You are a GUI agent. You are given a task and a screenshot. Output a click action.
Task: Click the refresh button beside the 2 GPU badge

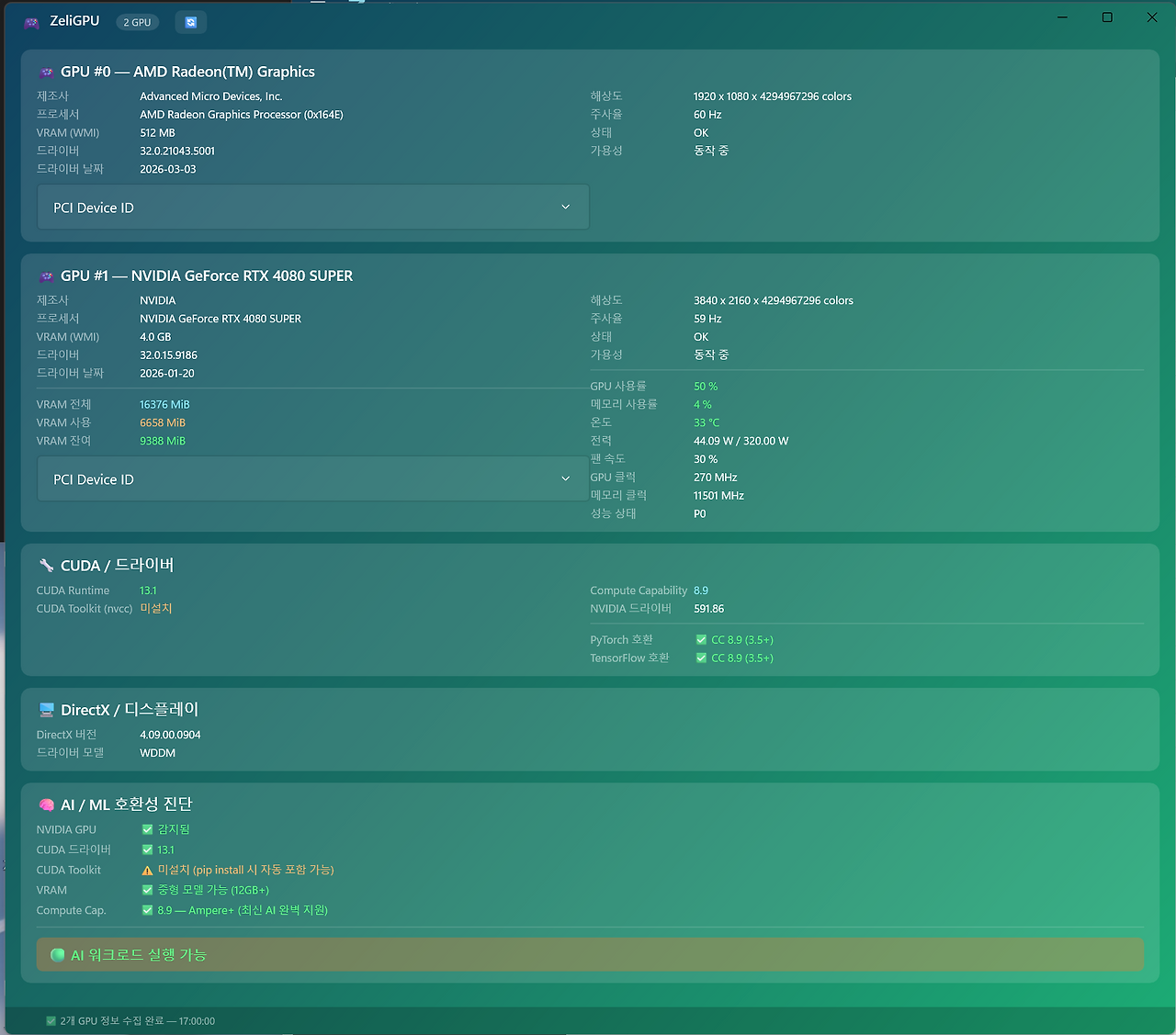pyautogui.click(x=191, y=22)
